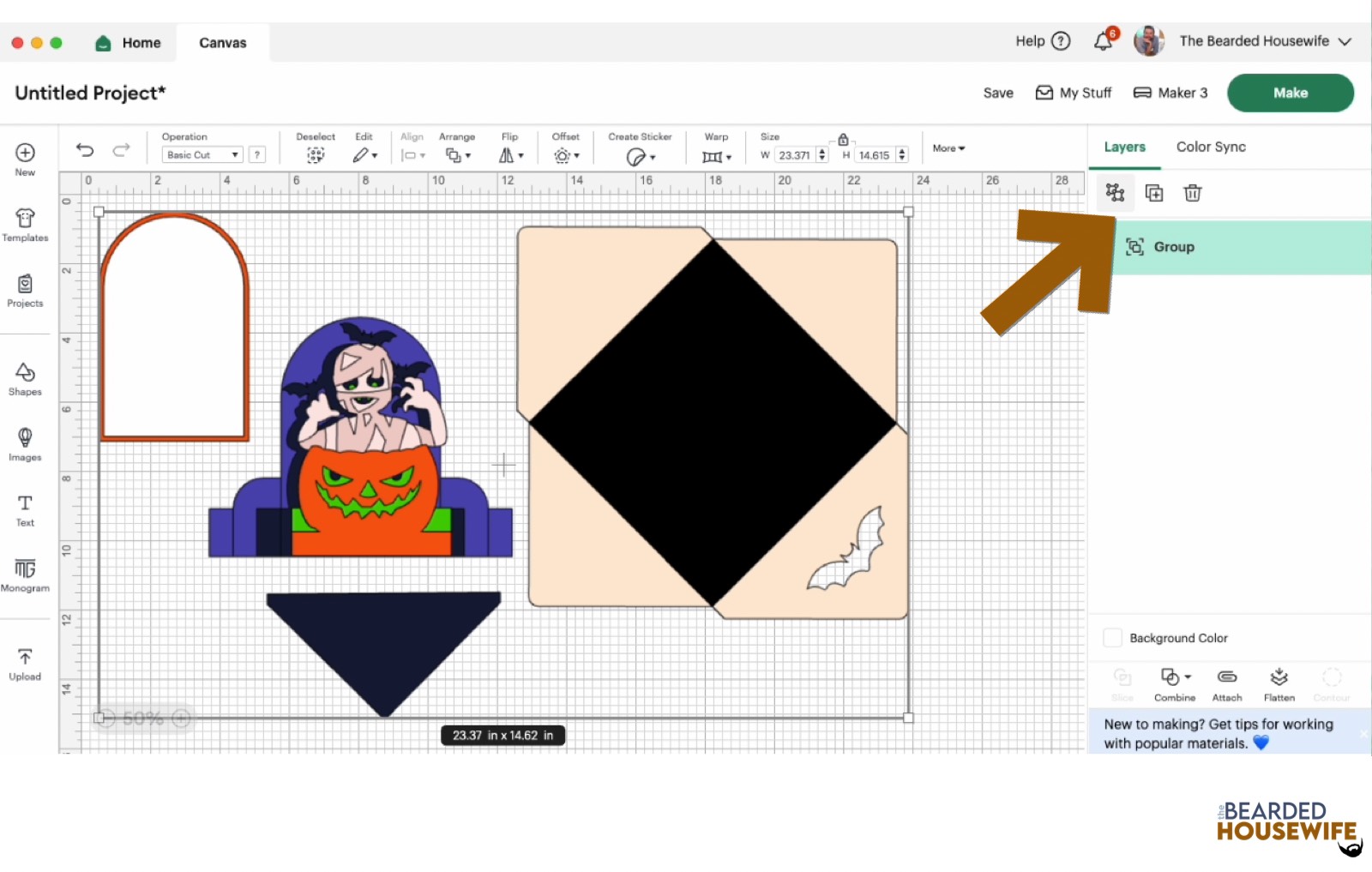The height and width of the screenshot is (872, 1372).
Task: Switch to the Color Sync tab
Action: (x=1210, y=147)
